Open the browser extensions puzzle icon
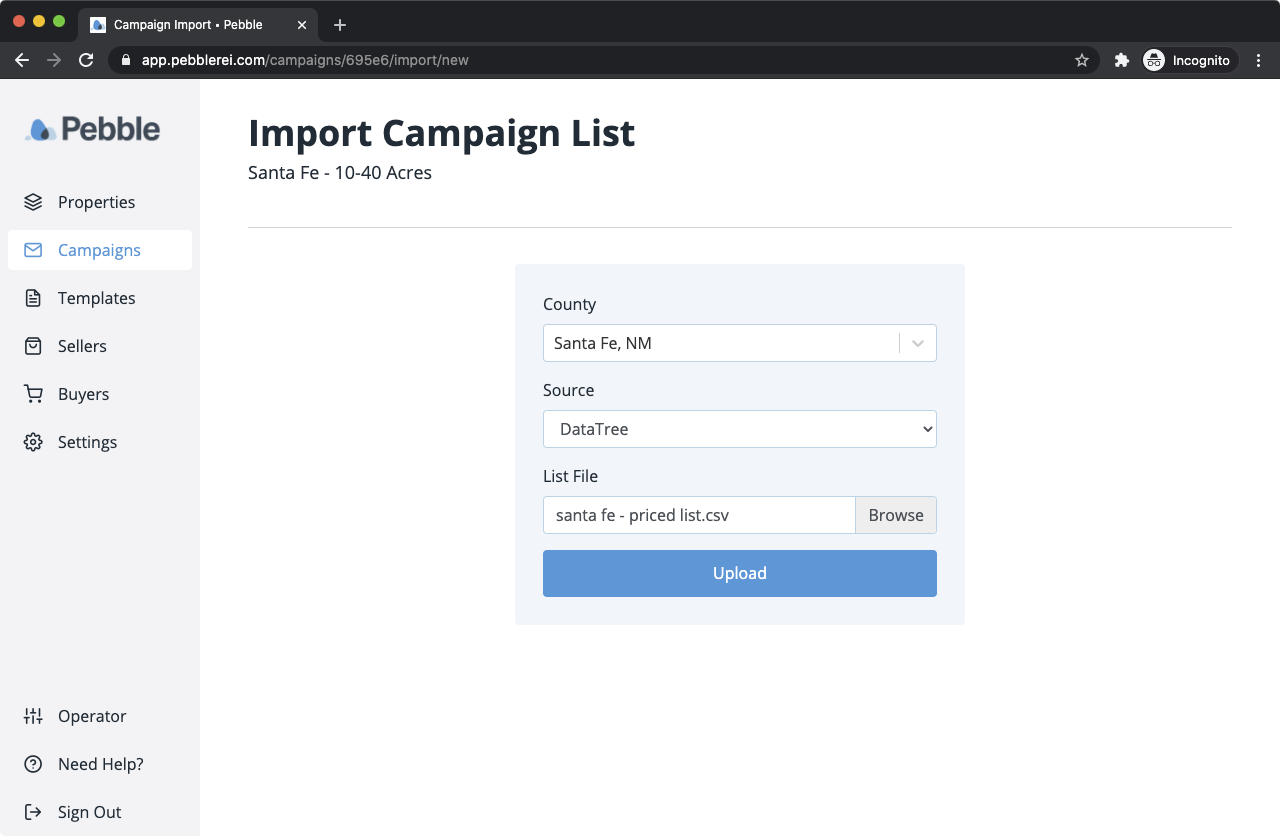 (1122, 60)
